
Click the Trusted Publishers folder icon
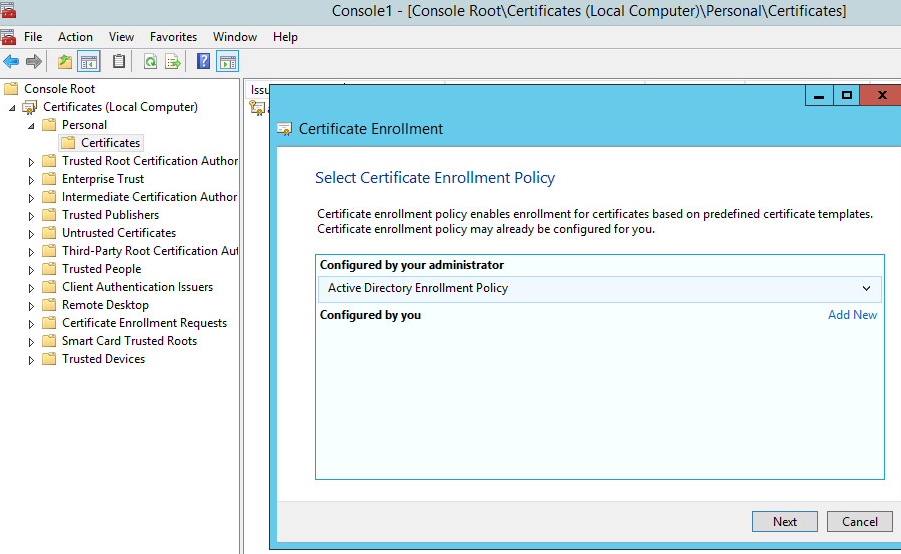(49, 215)
